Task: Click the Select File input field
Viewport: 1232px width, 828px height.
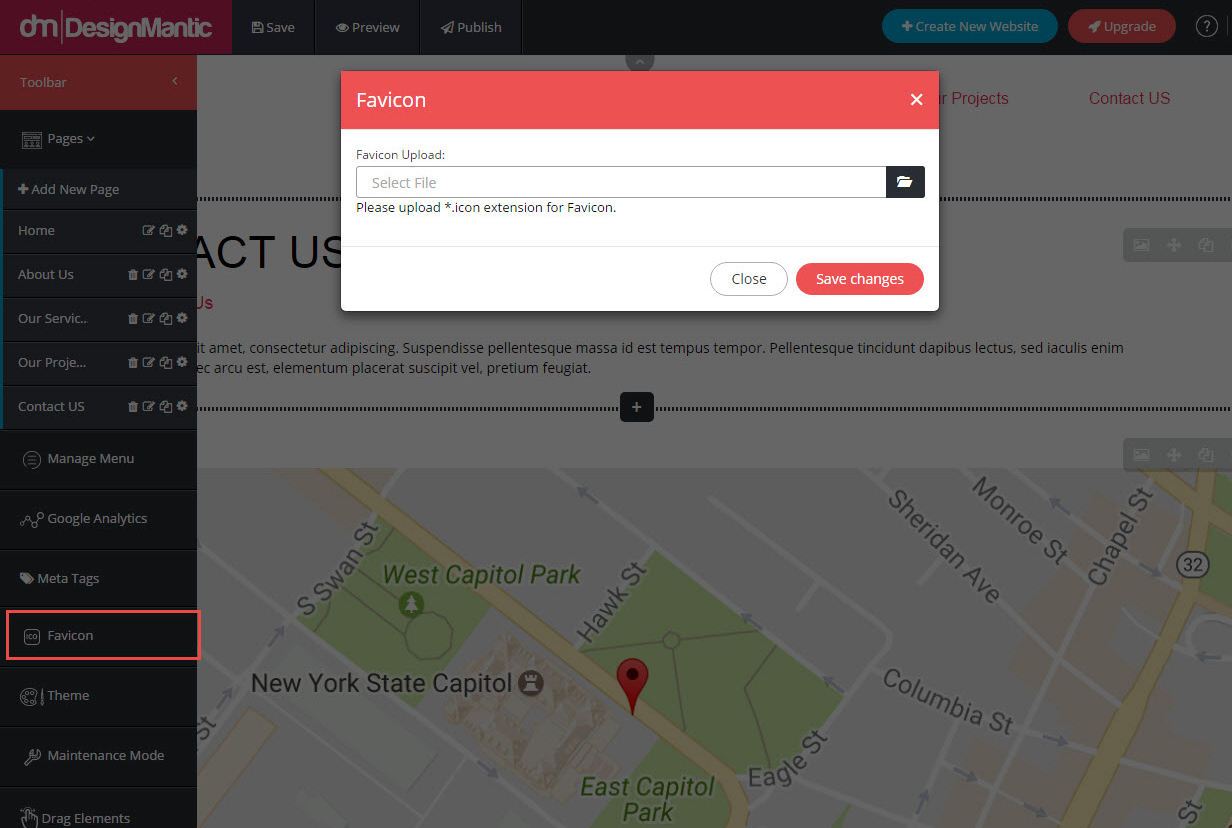Action: 621,182
